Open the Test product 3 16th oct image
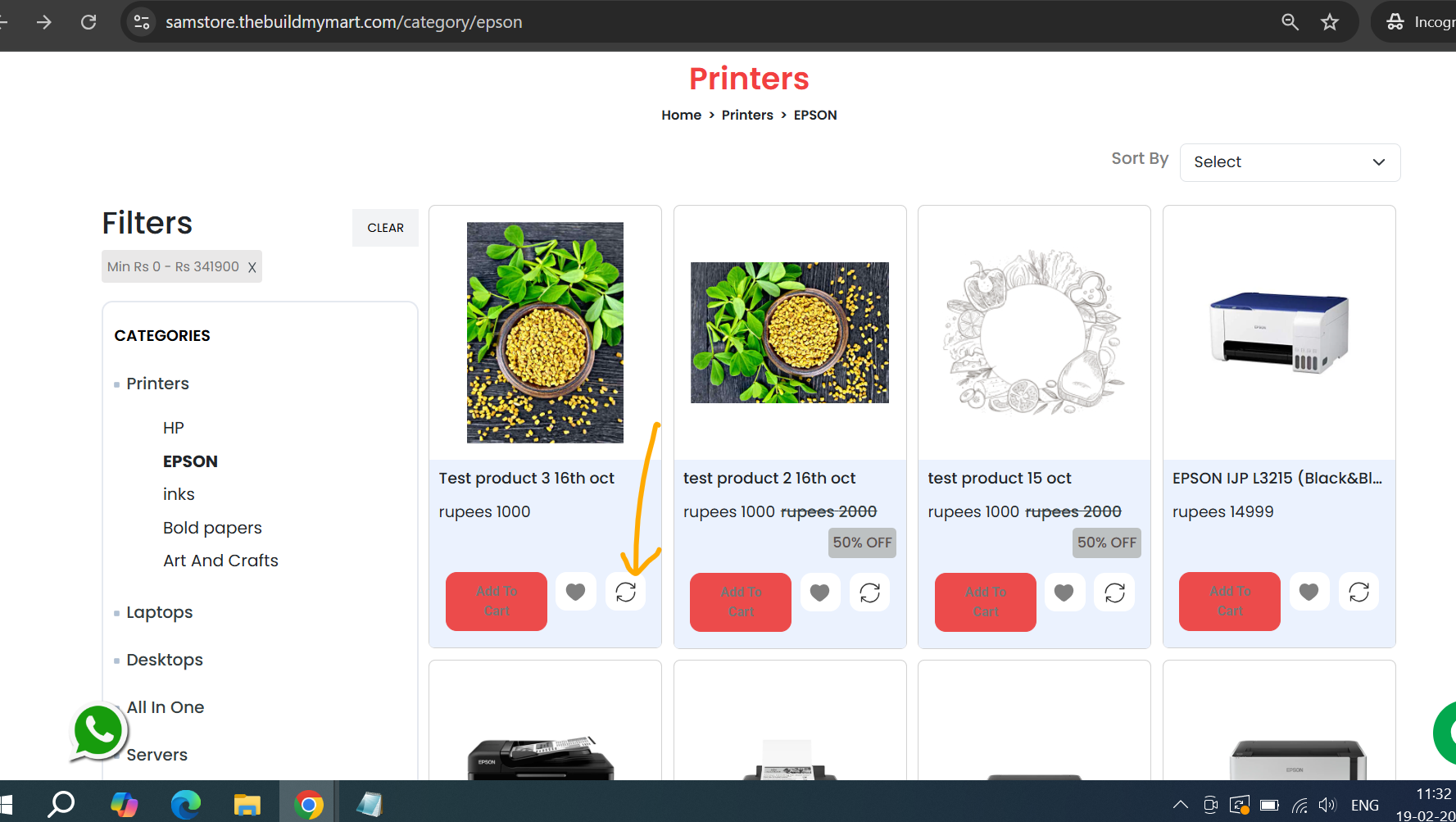This screenshot has height=822, width=1456. (545, 333)
